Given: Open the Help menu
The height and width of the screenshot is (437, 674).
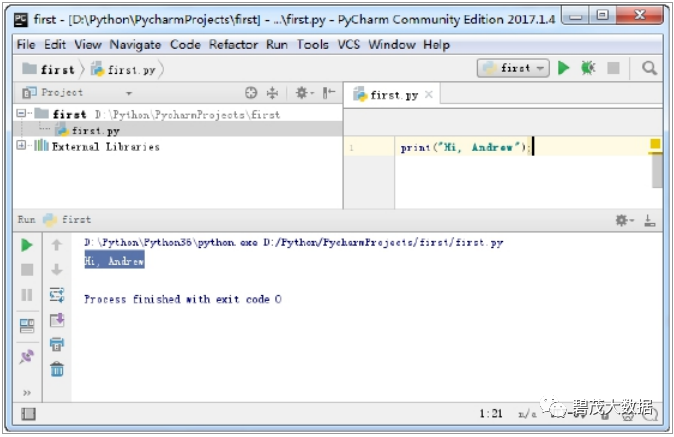Looking at the screenshot, I should 436,45.
